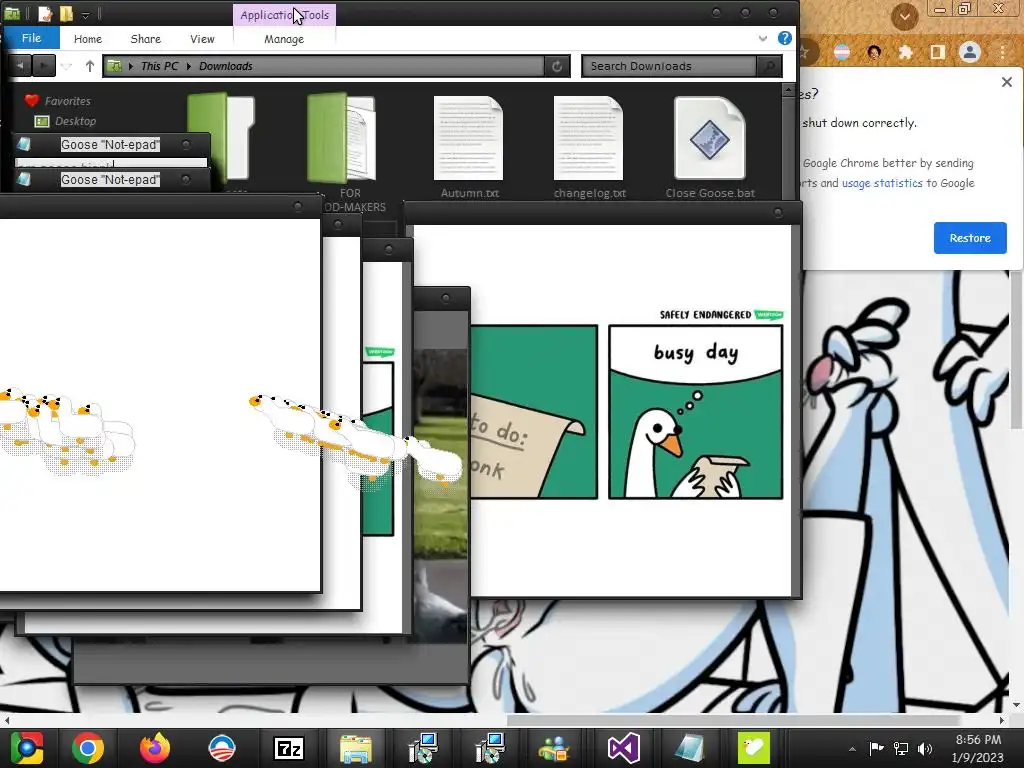The image size is (1024, 768).
Task: Go up one folder level with Up arrow
Action: click(89, 66)
